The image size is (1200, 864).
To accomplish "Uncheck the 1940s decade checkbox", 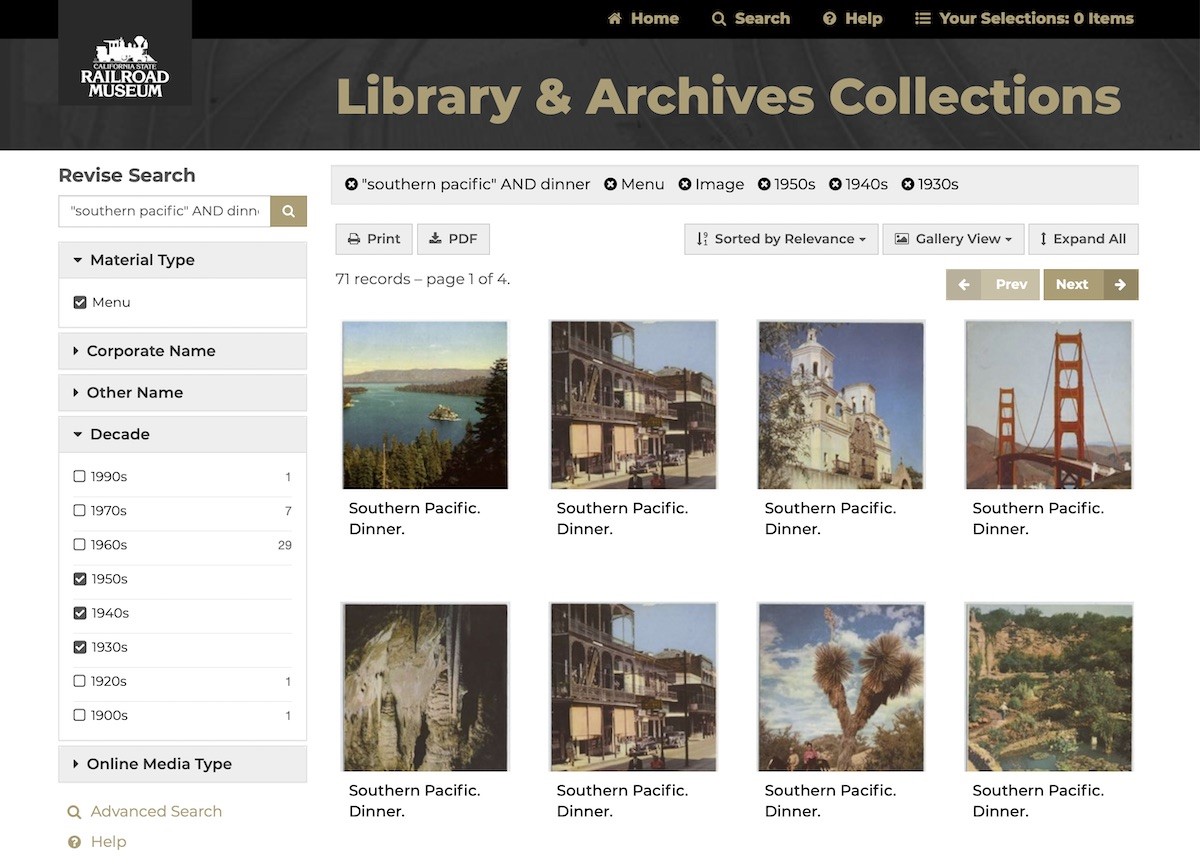I will coord(80,613).
